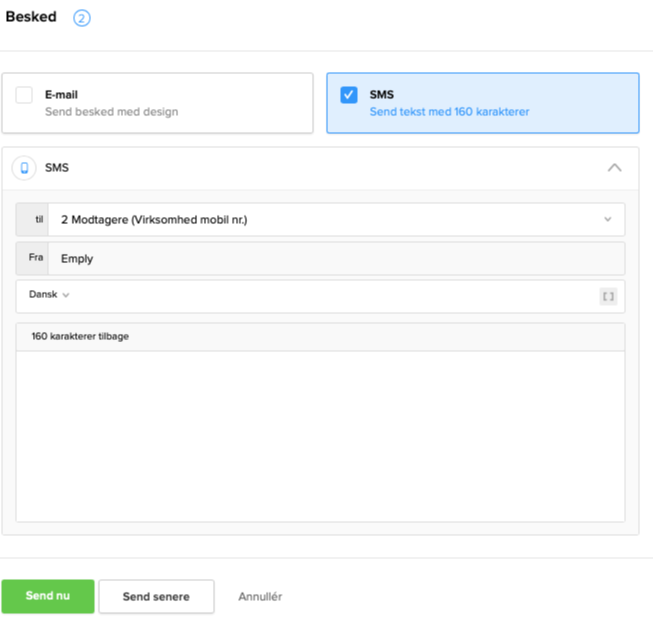Screen dimensions: 653x619
Task: Click the merge field brackets icon
Action: pos(608,296)
